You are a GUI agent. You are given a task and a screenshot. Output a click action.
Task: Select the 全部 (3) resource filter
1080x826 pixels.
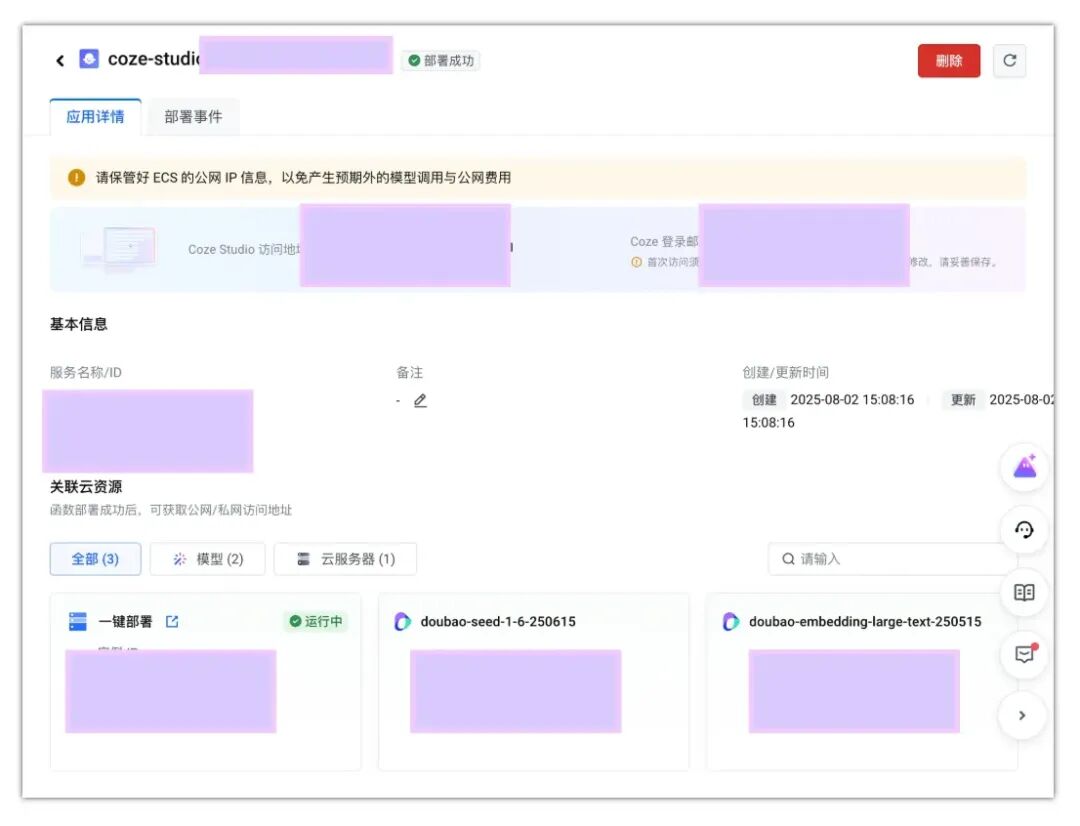(x=95, y=559)
